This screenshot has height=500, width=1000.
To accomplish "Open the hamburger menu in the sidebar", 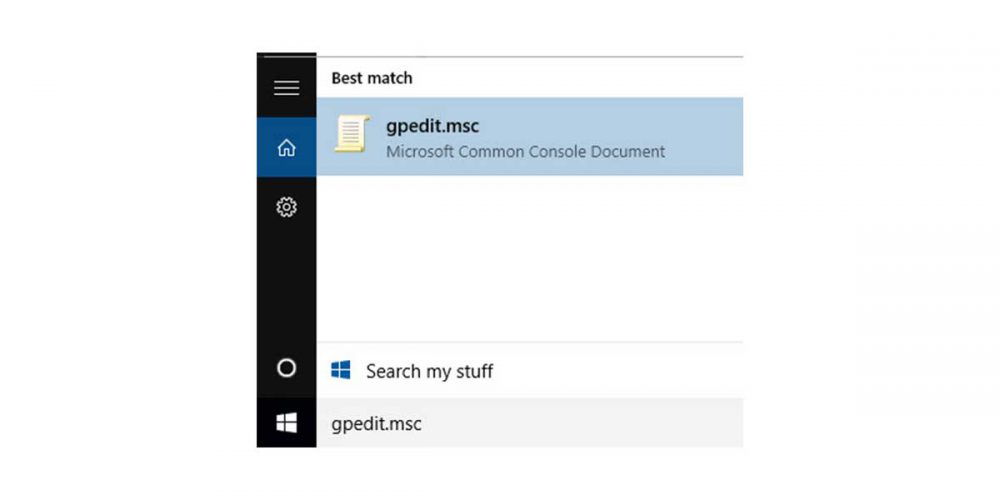I will coord(286,88).
